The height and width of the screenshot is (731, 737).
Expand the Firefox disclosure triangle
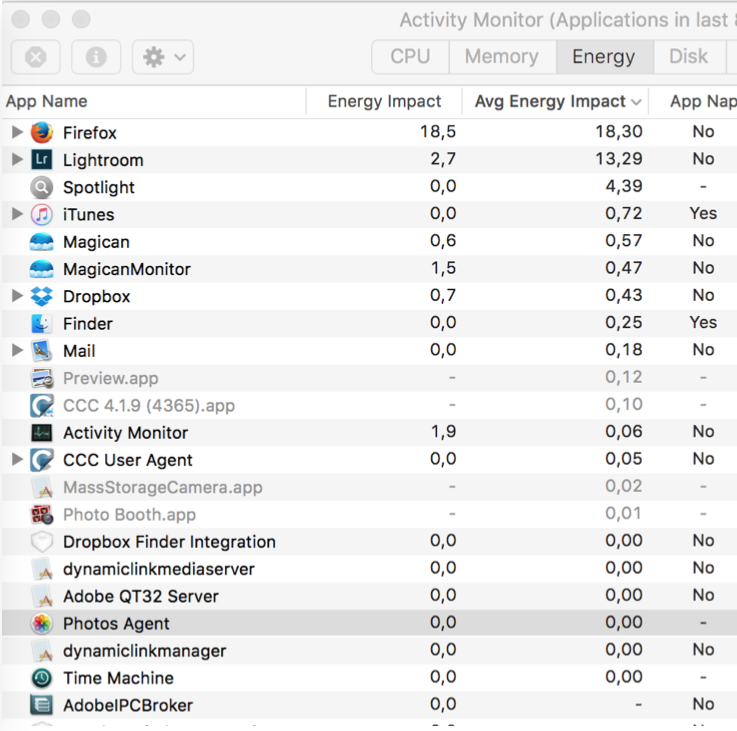(x=17, y=132)
